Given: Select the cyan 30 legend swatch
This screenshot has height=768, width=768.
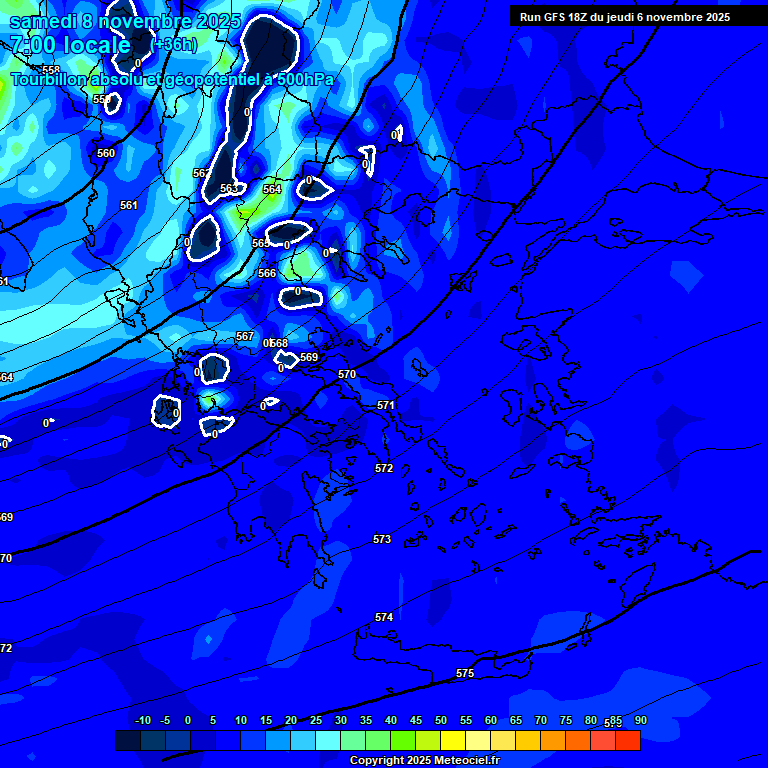Looking at the screenshot, I should tap(328, 741).
